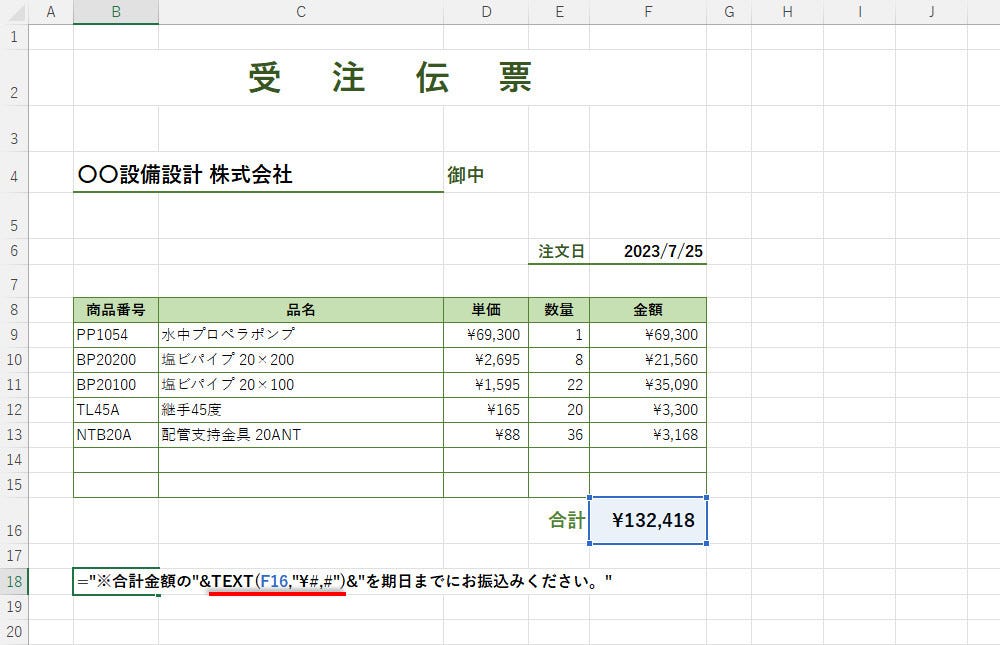Click the 塩ビパイプ 20×200 cell

tap(301, 360)
